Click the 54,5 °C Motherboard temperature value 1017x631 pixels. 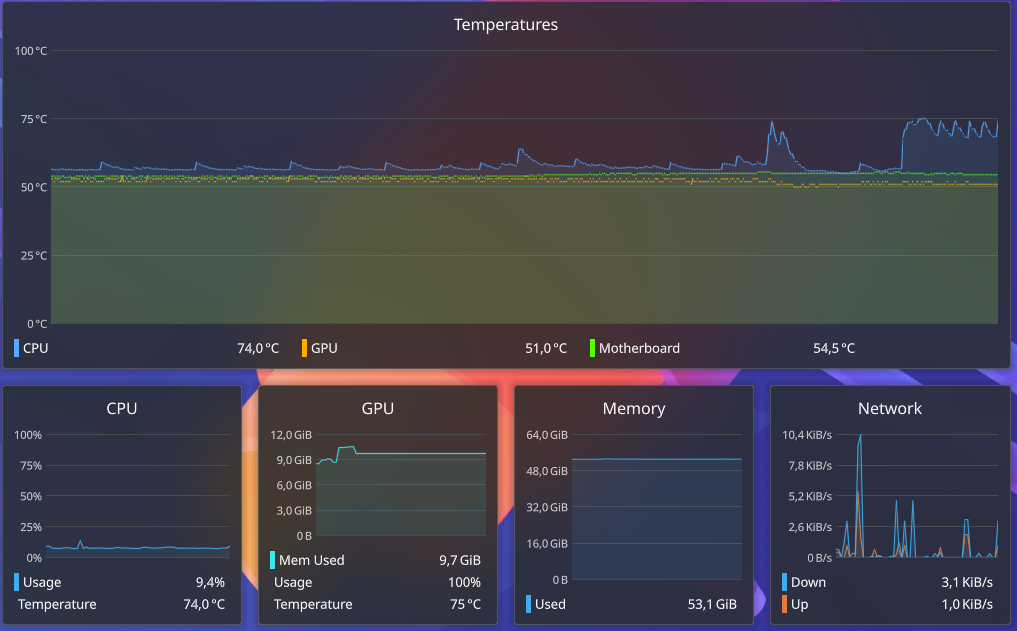(834, 348)
